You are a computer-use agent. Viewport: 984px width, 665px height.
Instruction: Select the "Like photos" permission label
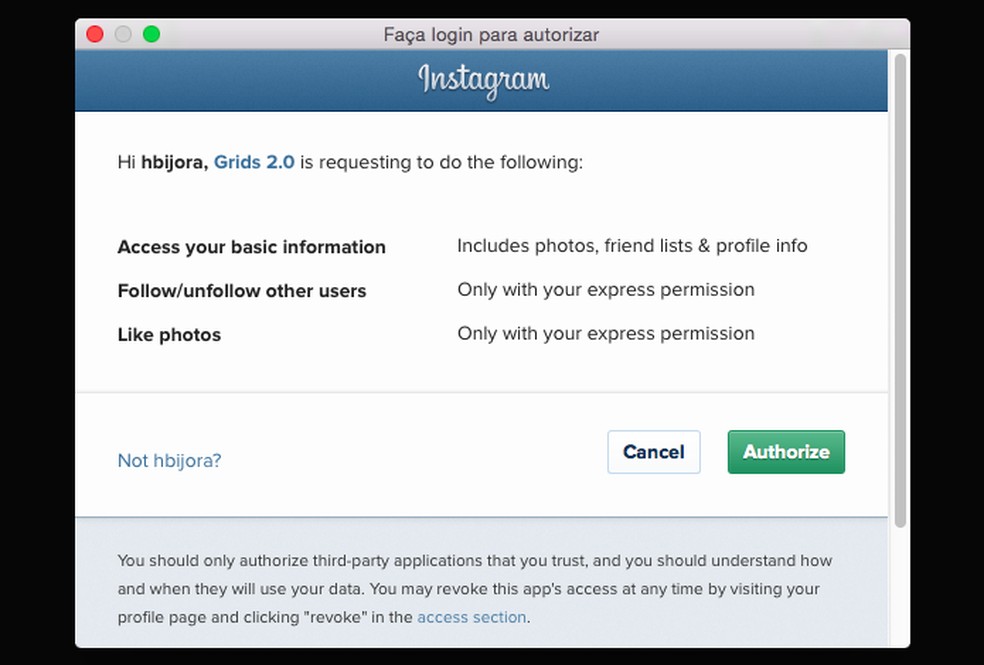click(x=169, y=335)
